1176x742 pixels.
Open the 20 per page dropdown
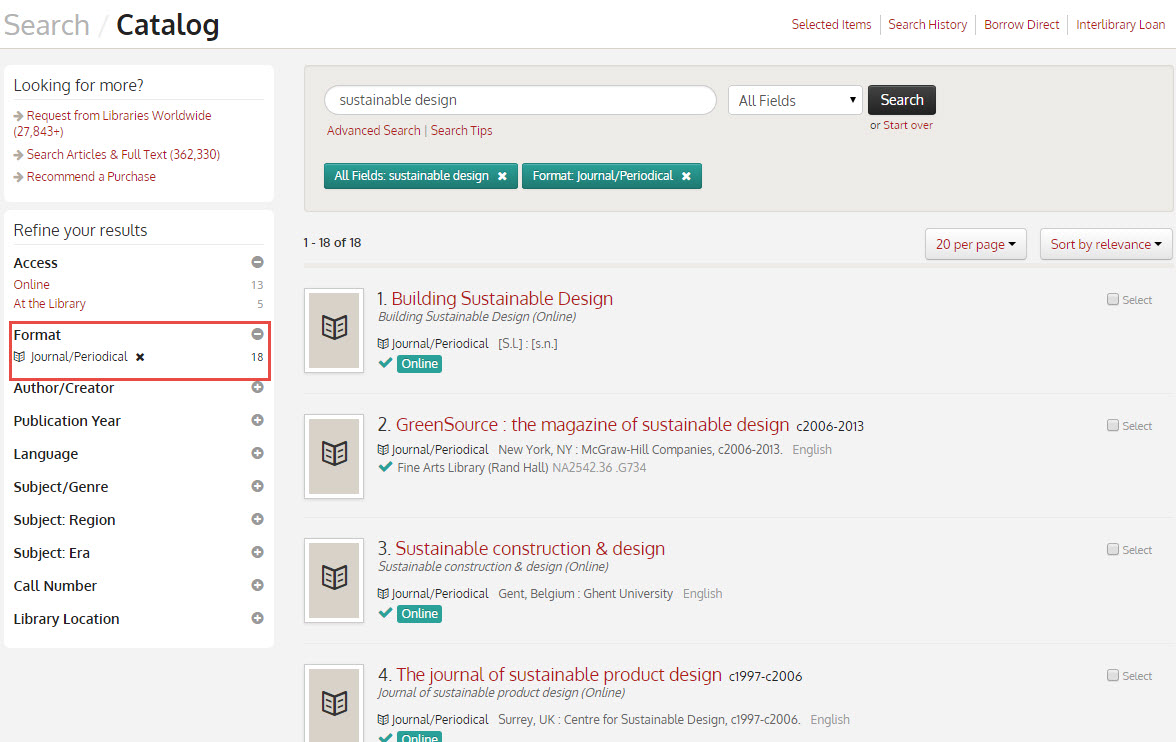976,245
